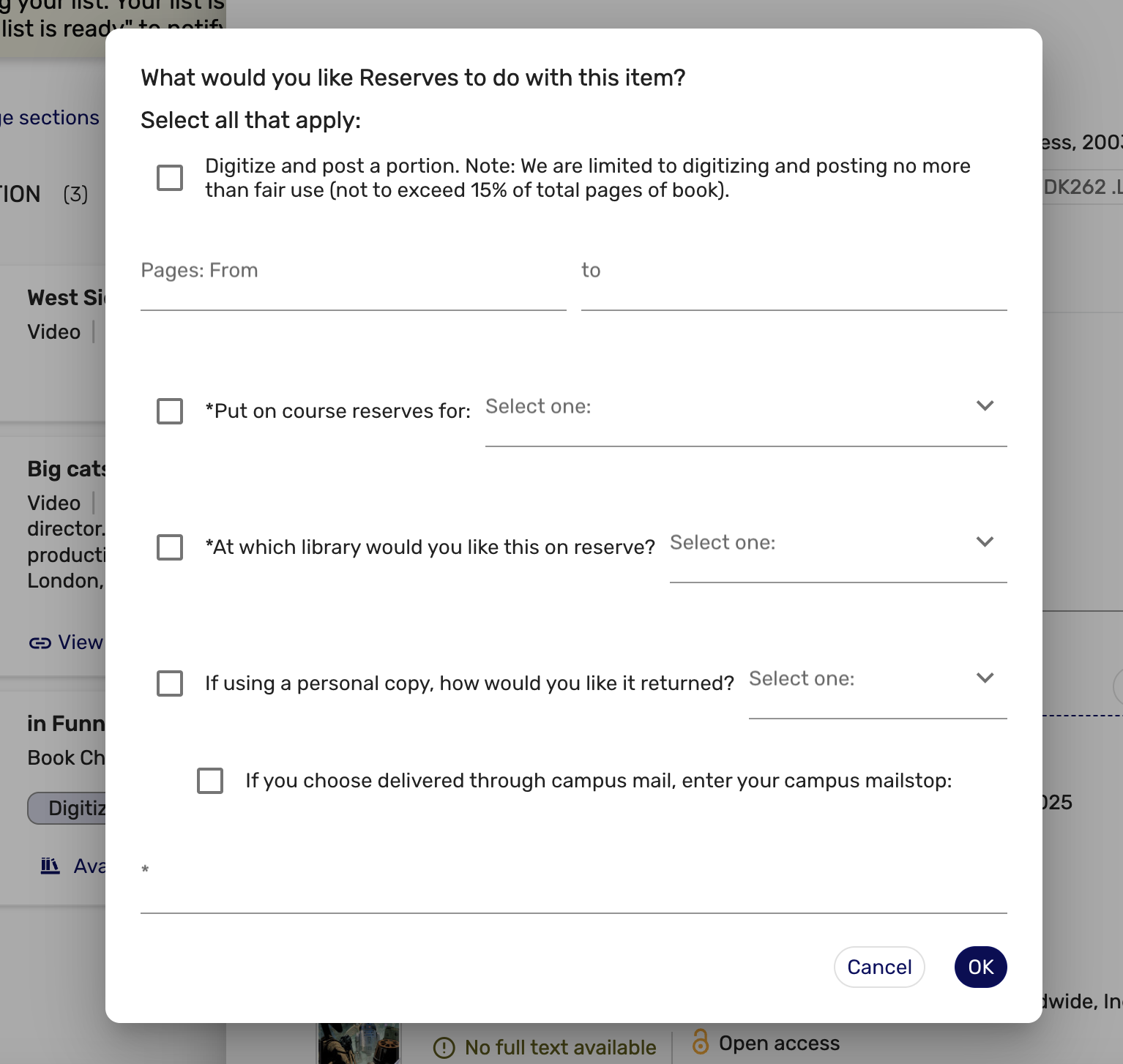Click the chevron arrow in course reserves field

click(x=985, y=405)
